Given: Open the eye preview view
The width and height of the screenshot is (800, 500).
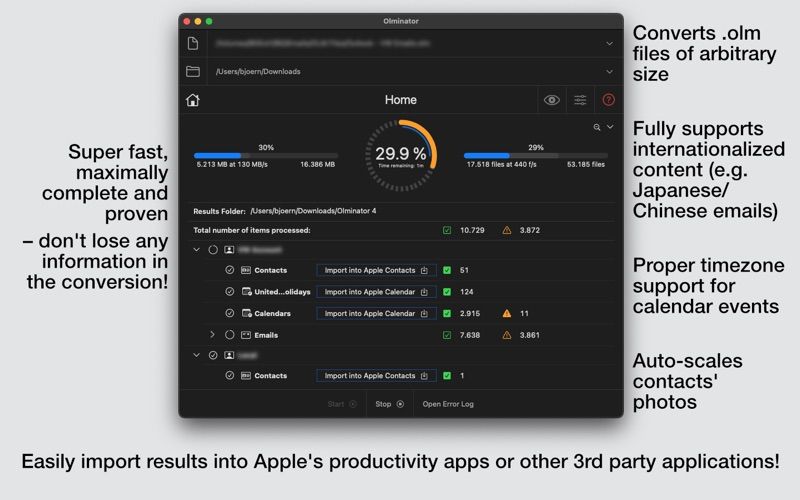Looking at the screenshot, I should pyautogui.click(x=552, y=100).
